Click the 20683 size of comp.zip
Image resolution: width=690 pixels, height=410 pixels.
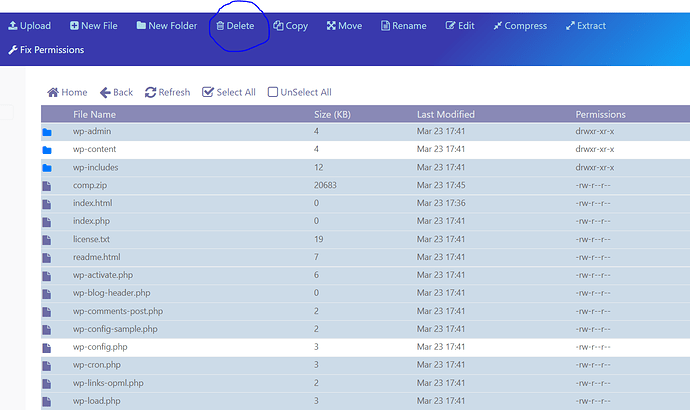[325, 185]
